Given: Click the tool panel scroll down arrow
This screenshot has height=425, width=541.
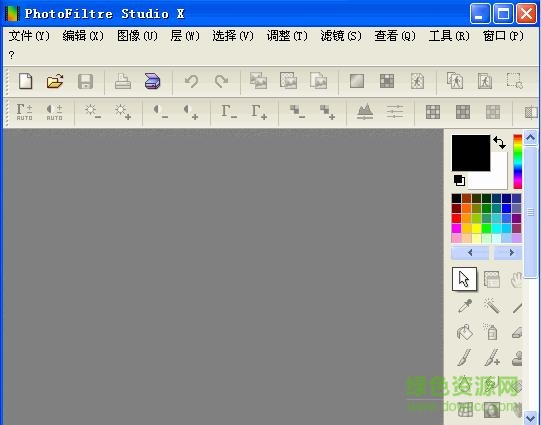Looking at the screenshot, I should [x=531, y=418].
